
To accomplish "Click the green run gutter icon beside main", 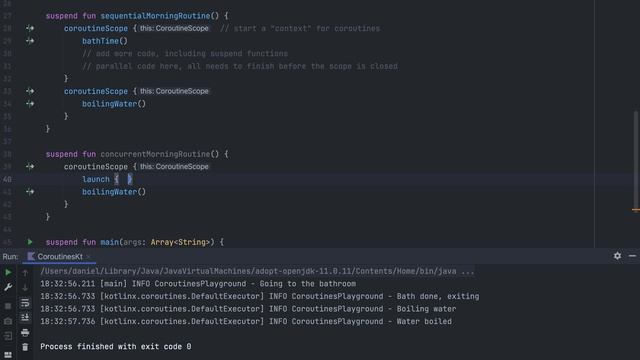I will pos(30,242).
